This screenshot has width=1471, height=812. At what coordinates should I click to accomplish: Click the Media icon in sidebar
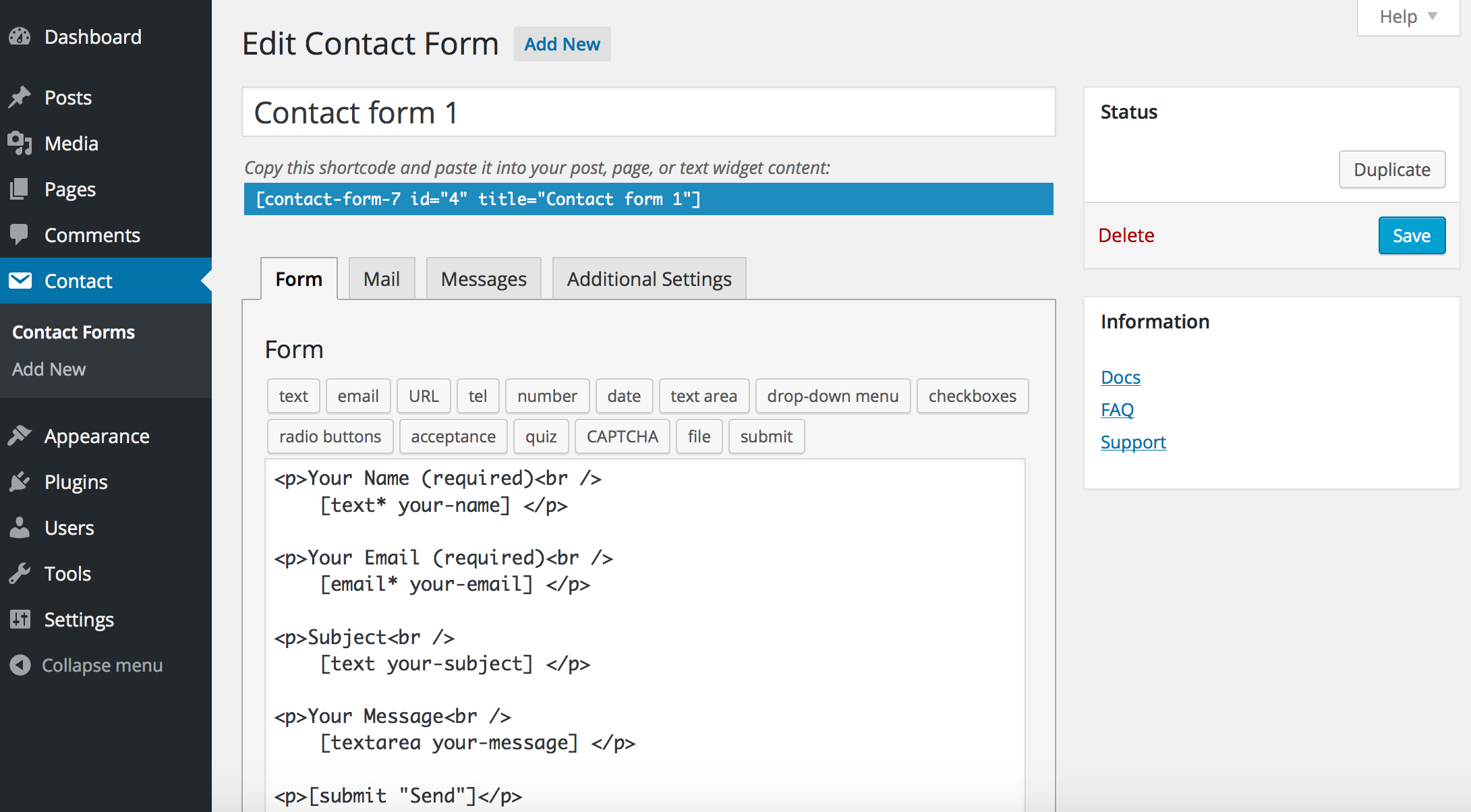[x=20, y=142]
